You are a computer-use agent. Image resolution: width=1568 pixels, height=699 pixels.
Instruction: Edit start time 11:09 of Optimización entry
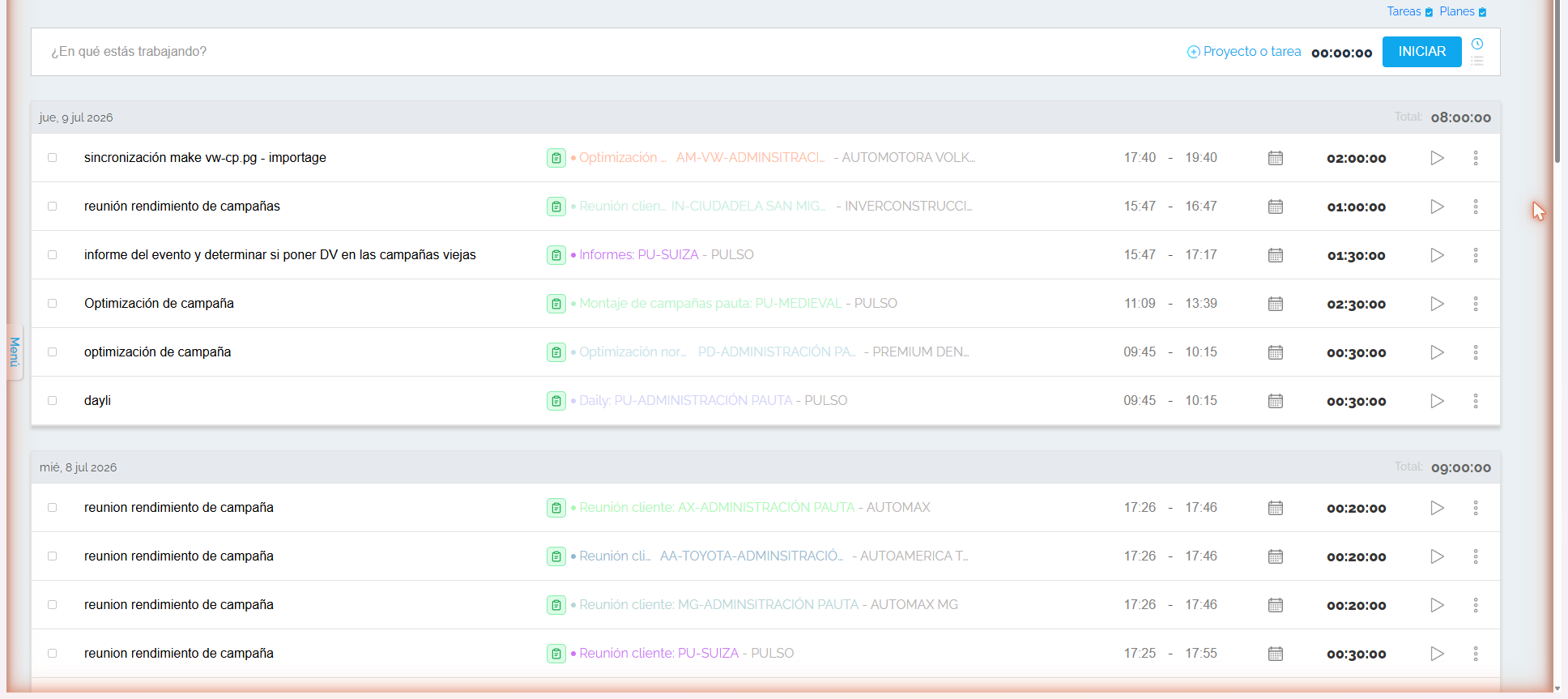[x=1140, y=304]
